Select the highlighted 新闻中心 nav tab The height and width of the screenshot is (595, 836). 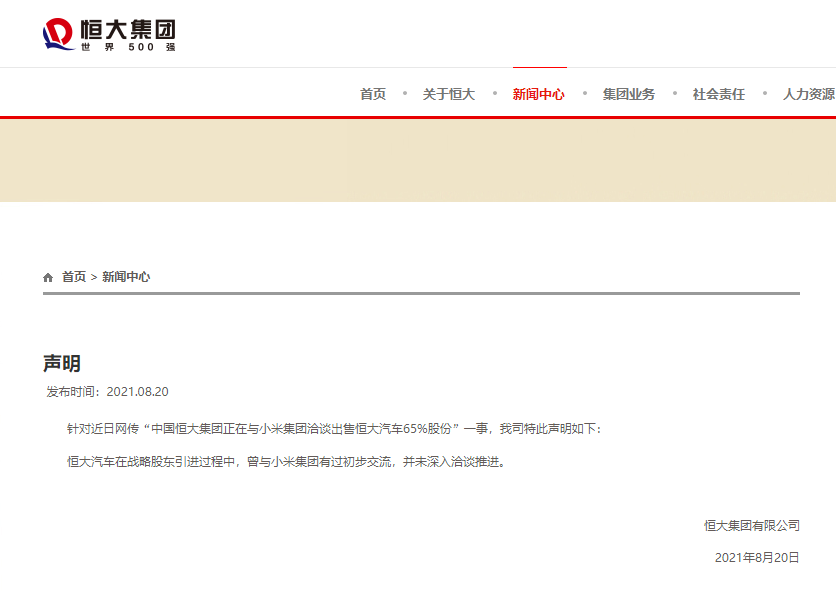(x=538, y=94)
